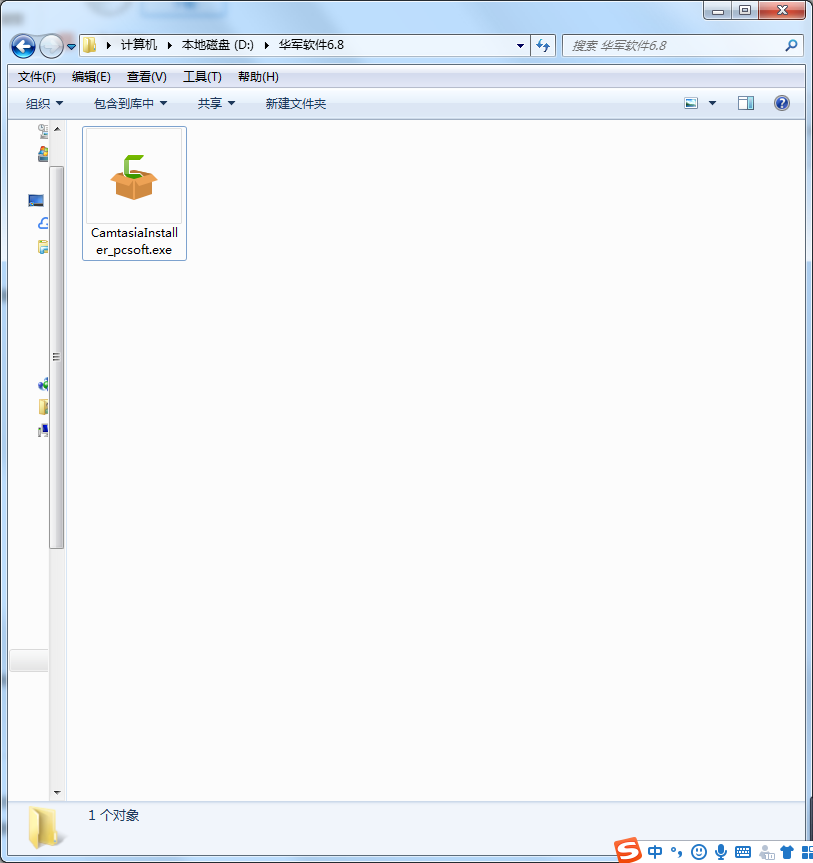
Task: Toggle the preview pane icon
Action: [x=745, y=102]
